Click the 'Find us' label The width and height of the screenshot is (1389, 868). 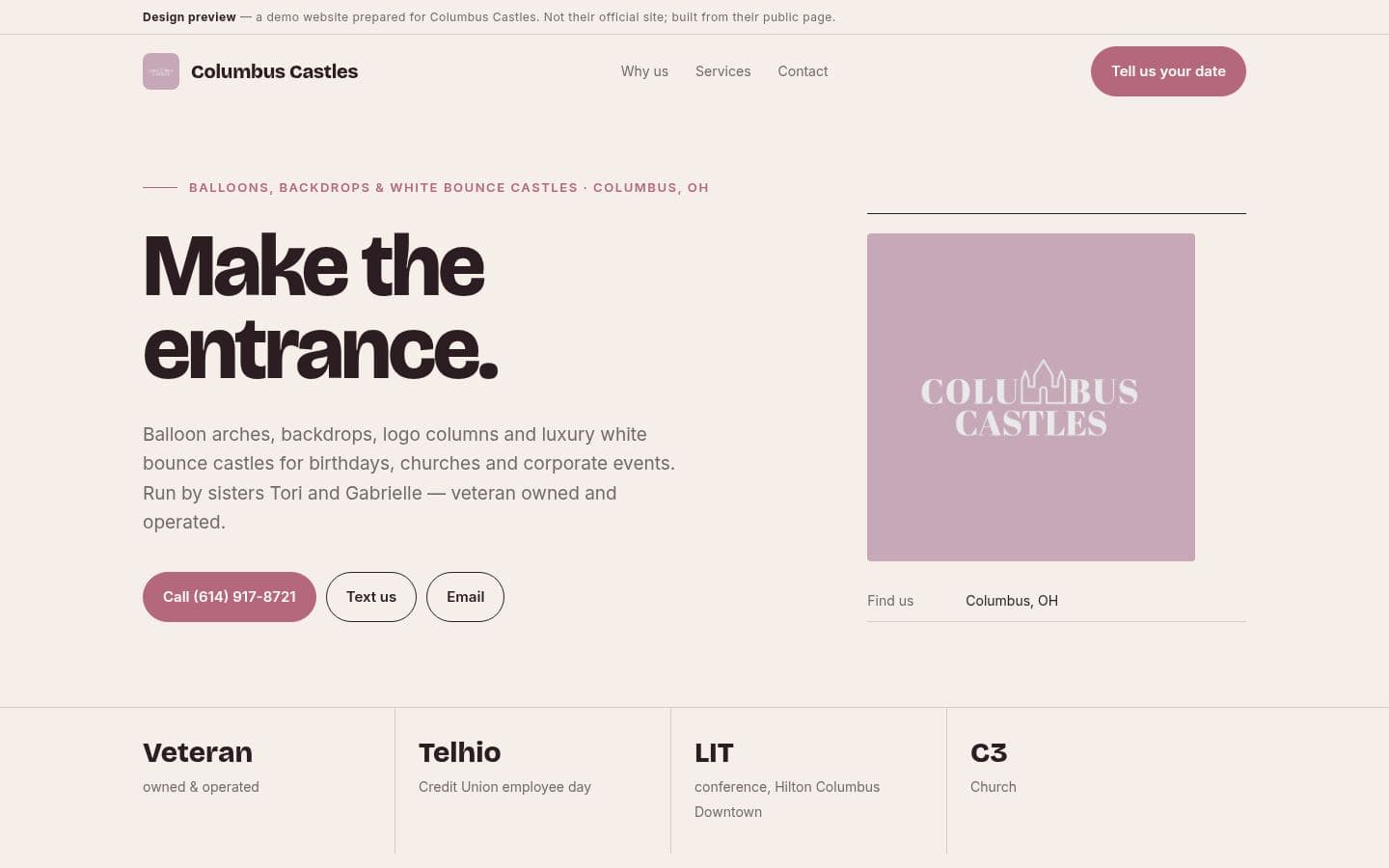coord(890,601)
